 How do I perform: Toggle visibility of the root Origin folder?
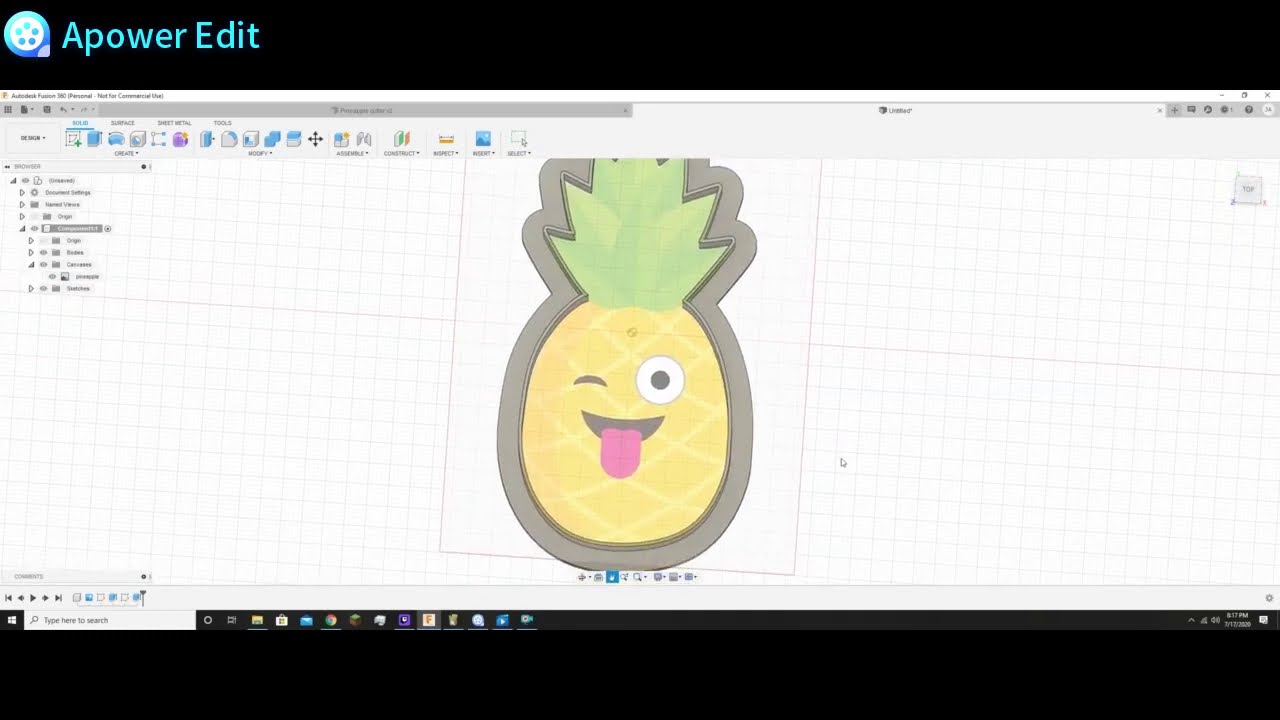click(34, 217)
